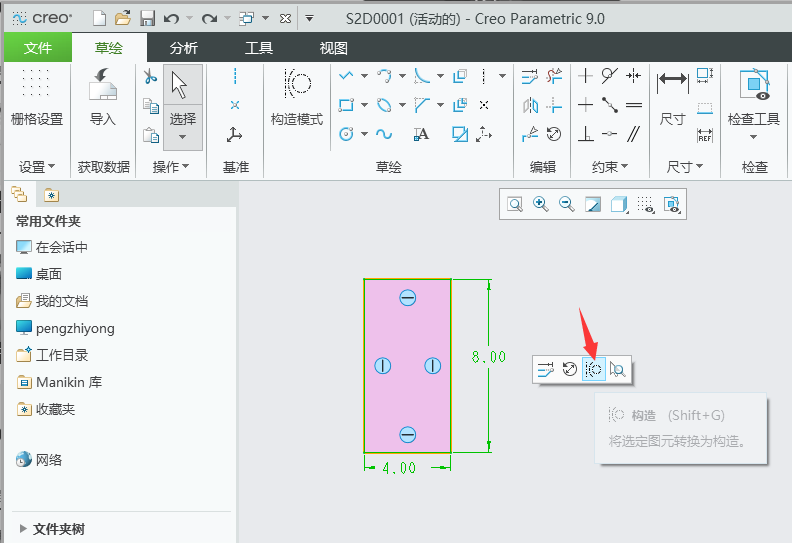792x543 pixels.
Task: Save the sketch with floppy disk icon
Action: (x=147, y=19)
